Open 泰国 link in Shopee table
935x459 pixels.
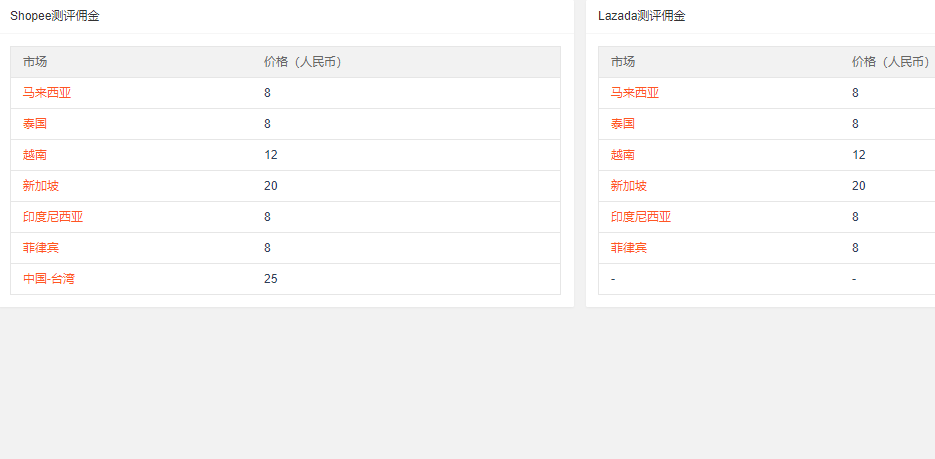(x=35, y=124)
